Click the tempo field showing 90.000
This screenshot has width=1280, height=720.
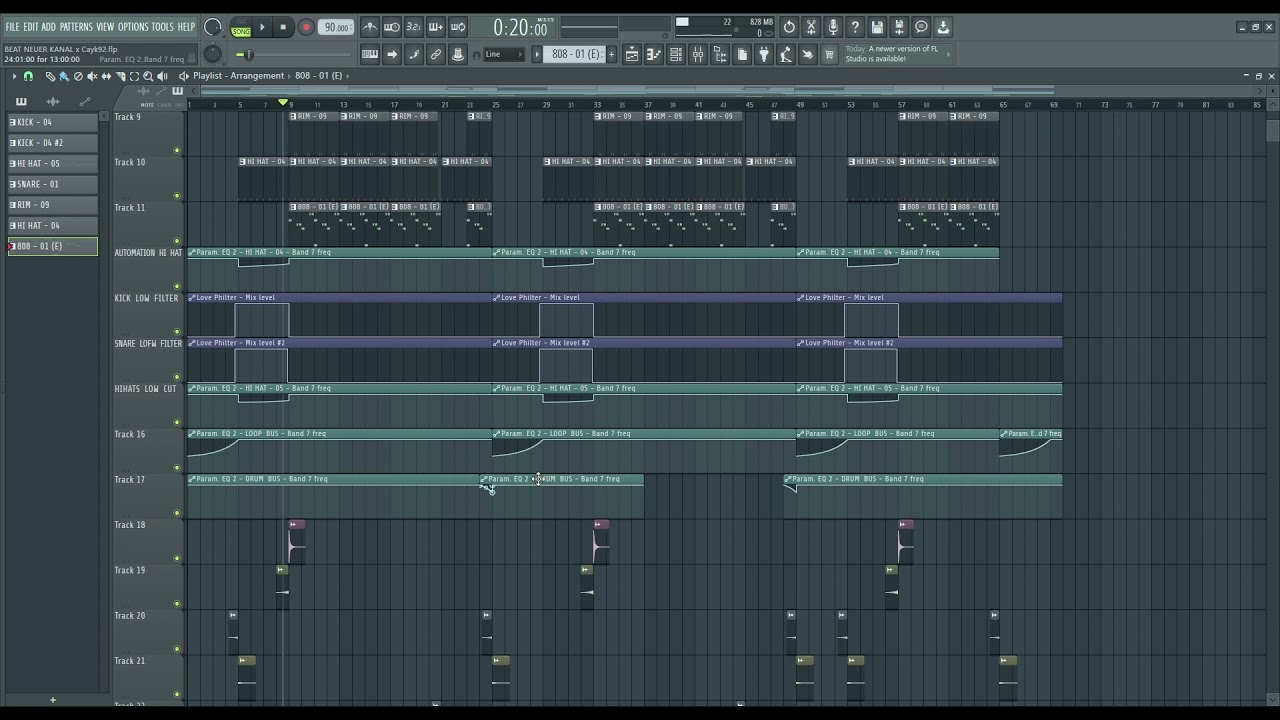tap(337, 28)
